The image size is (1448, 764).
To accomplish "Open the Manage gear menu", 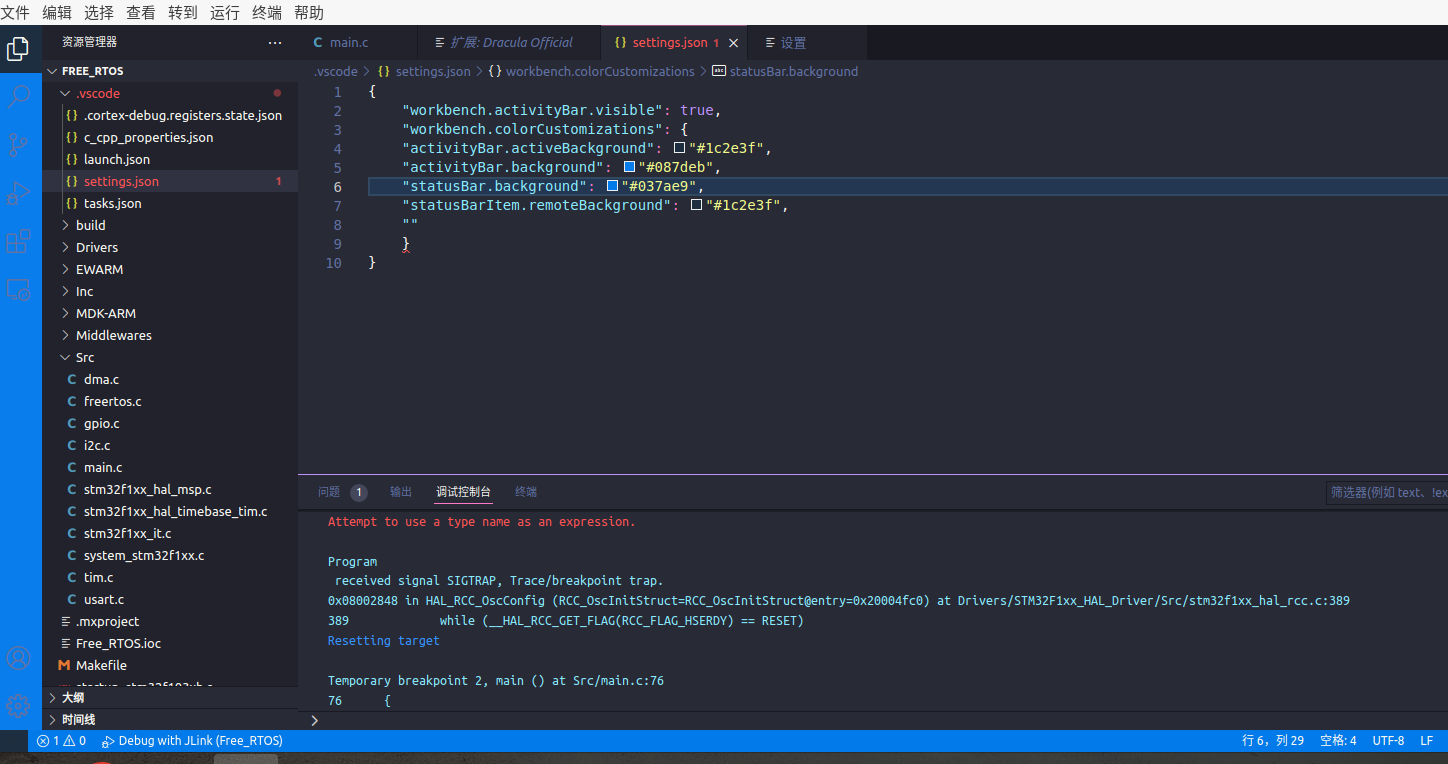I will point(19,706).
